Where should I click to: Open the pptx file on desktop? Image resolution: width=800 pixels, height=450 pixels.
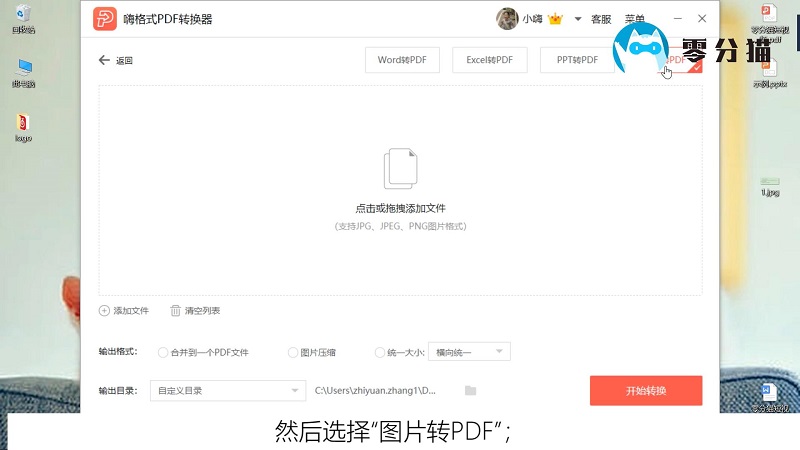pyautogui.click(x=770, y=74)
